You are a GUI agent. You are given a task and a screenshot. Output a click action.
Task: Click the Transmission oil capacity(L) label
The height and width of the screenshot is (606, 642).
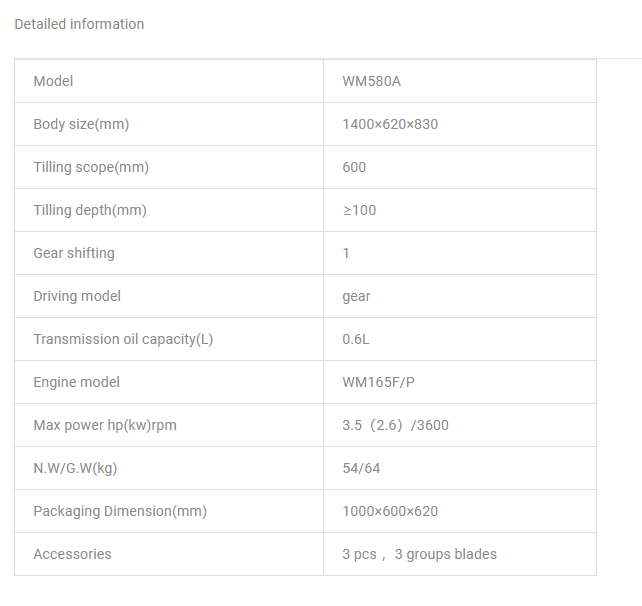(x=123, y=339)
